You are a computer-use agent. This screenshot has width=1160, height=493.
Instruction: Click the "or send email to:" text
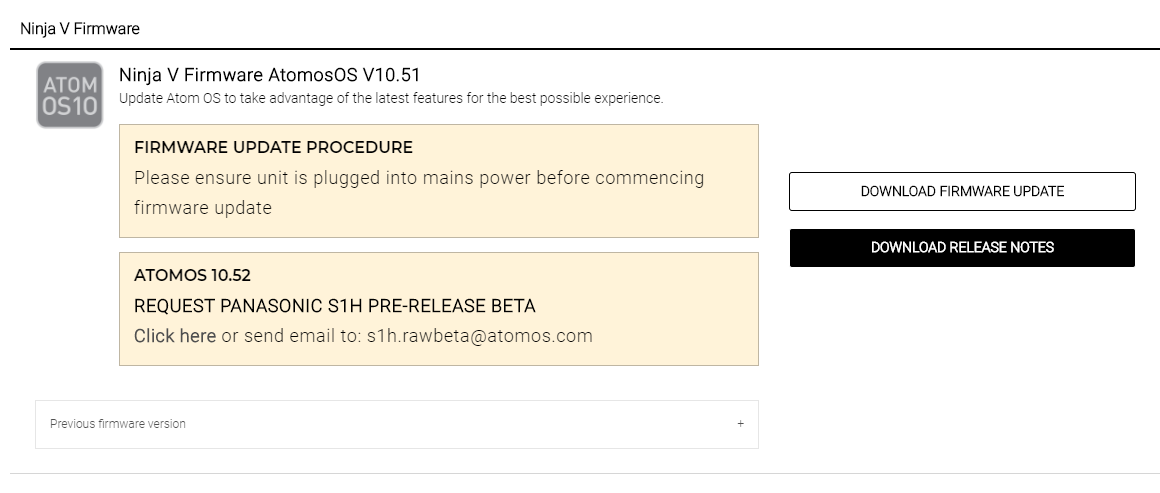(290, 336)
